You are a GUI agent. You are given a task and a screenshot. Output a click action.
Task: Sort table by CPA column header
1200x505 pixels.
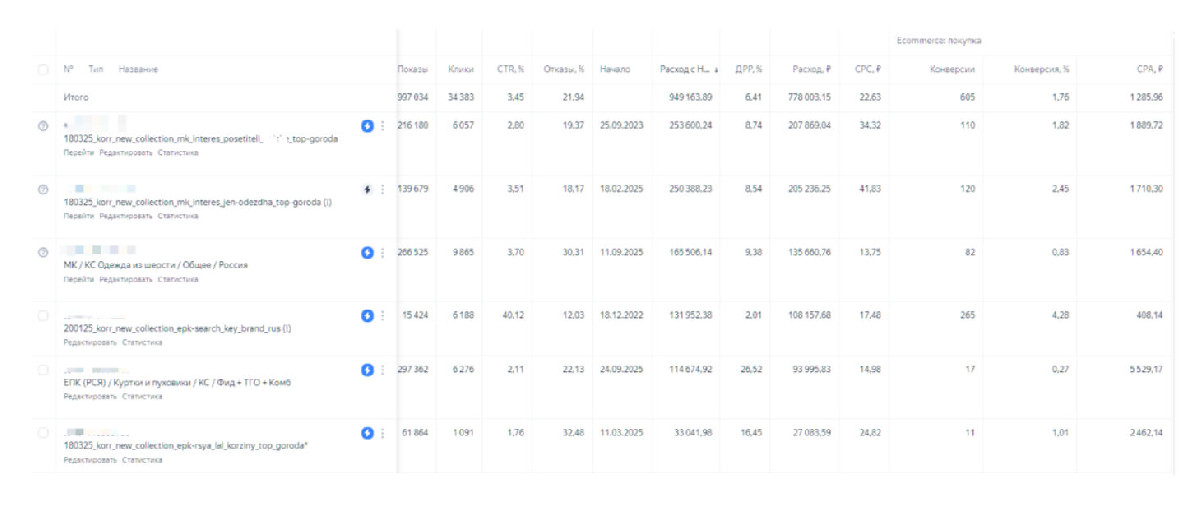(x=1148, y=69)
